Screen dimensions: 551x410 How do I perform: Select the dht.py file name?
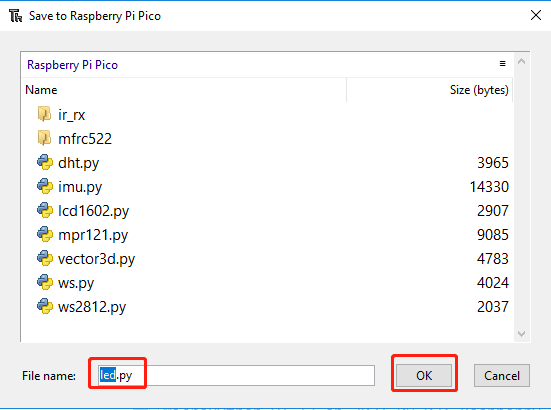pyautogui.click(x=78, y=163)
